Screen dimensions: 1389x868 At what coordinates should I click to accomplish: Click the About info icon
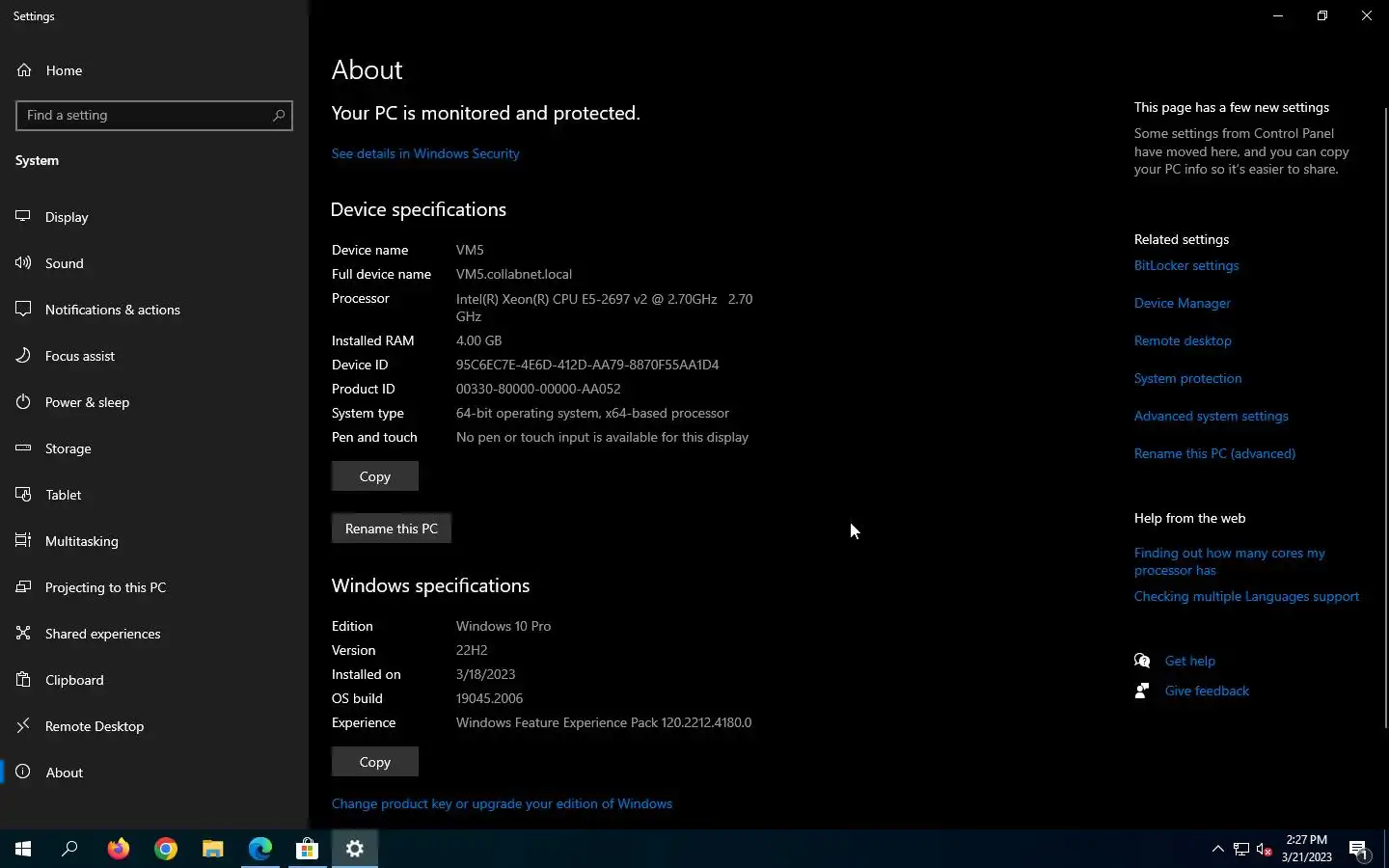(24, 773)
